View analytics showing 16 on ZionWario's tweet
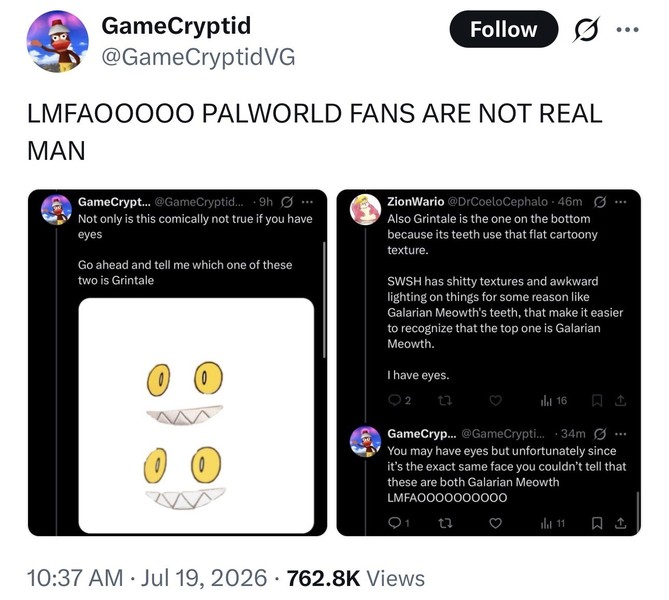 coord(554,400)
